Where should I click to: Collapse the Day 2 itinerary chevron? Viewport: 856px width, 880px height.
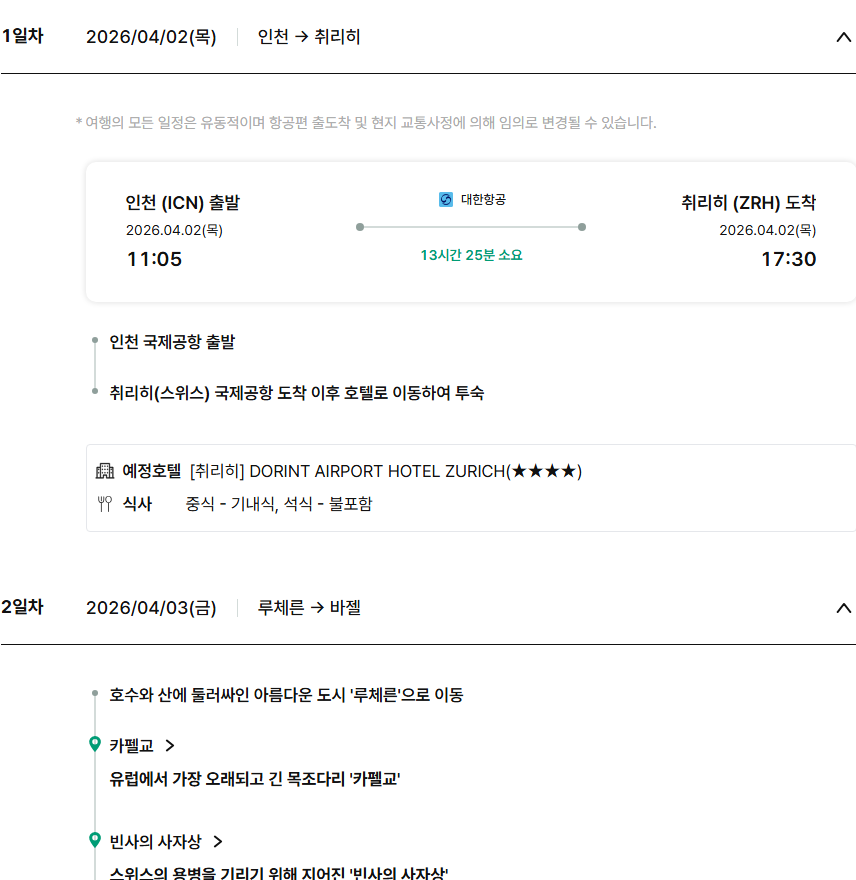coord(843,608)
